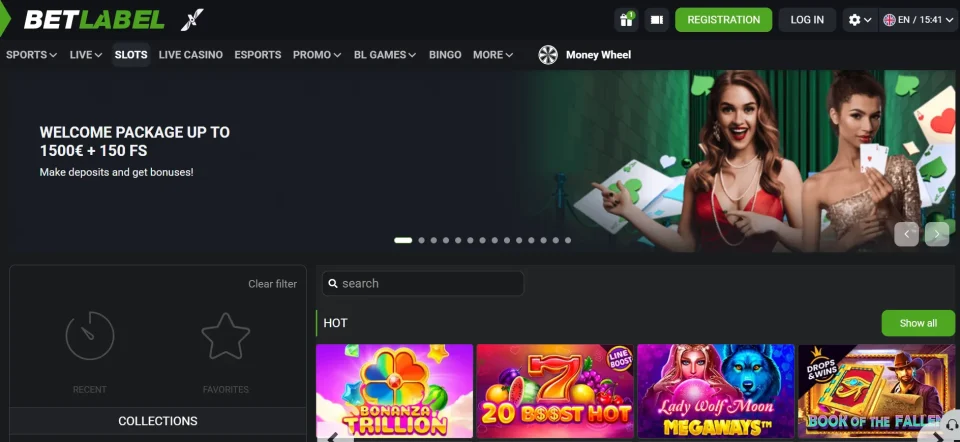Select the last banner slide dot
Screen dimensions: 960x442
click(x=568, y=241)
